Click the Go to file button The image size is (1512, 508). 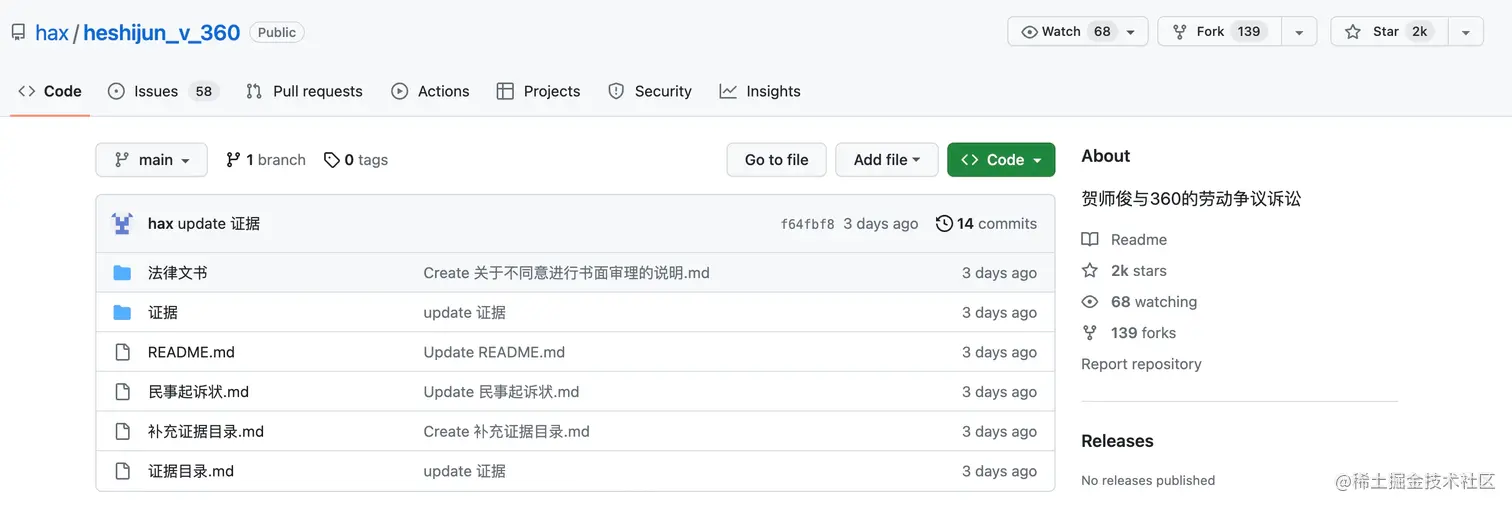[x=776, y=160]
